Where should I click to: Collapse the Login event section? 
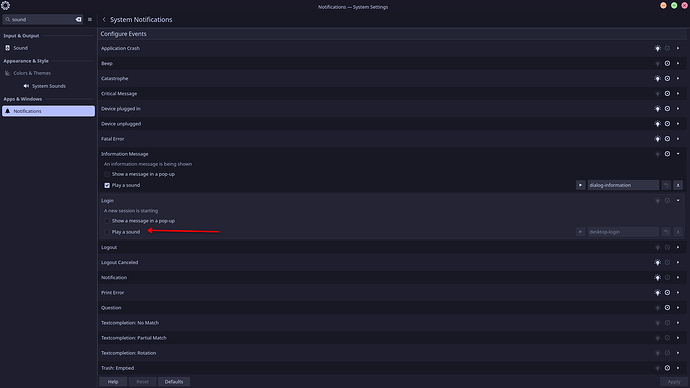click(x=678, y=201)
